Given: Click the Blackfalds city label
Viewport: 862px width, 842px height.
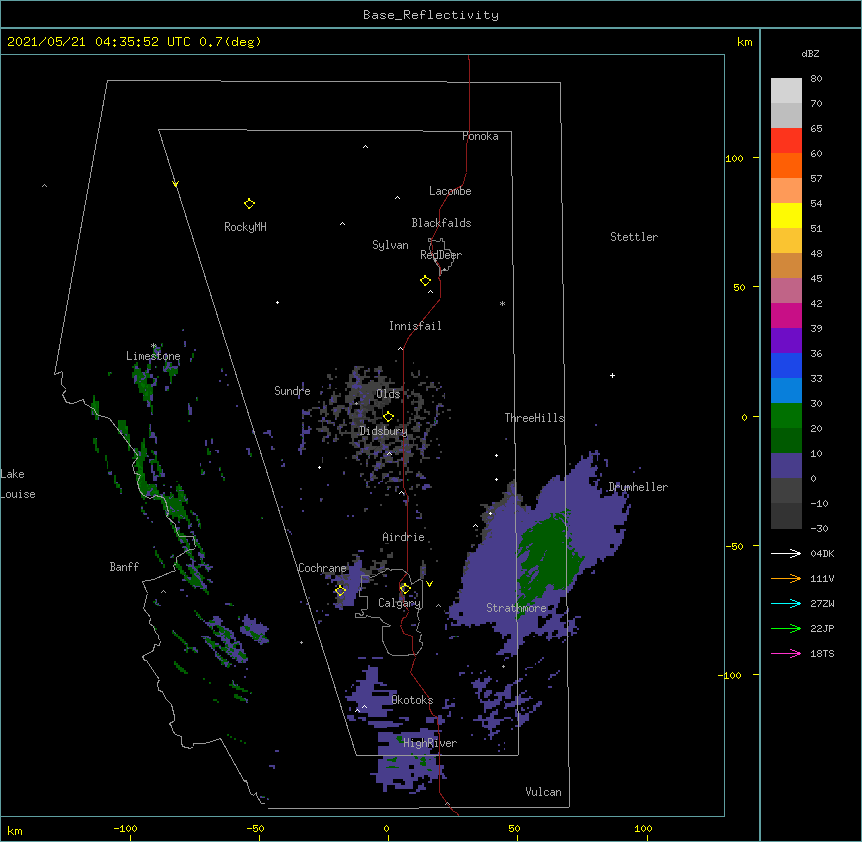Looking at the screenshot, I should click(441, 223).
